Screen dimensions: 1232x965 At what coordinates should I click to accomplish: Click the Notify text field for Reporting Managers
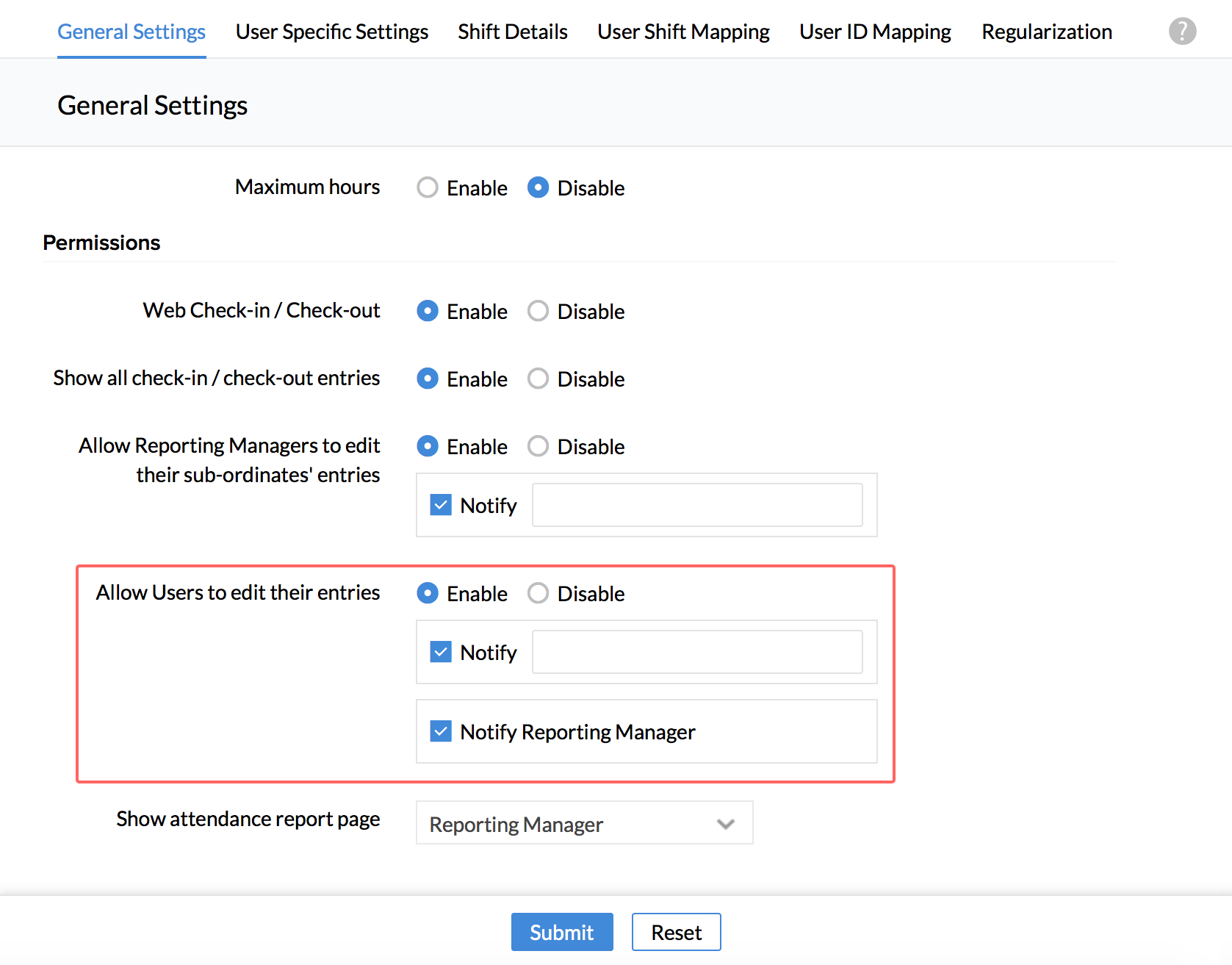(x=696, y=505)
